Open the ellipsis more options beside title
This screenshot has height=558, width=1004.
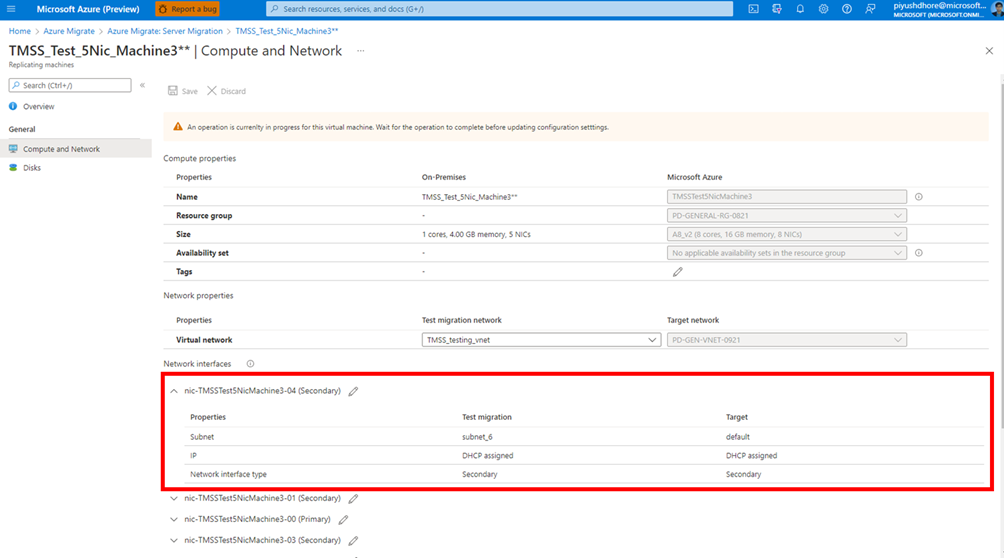(x=360, y=51)
